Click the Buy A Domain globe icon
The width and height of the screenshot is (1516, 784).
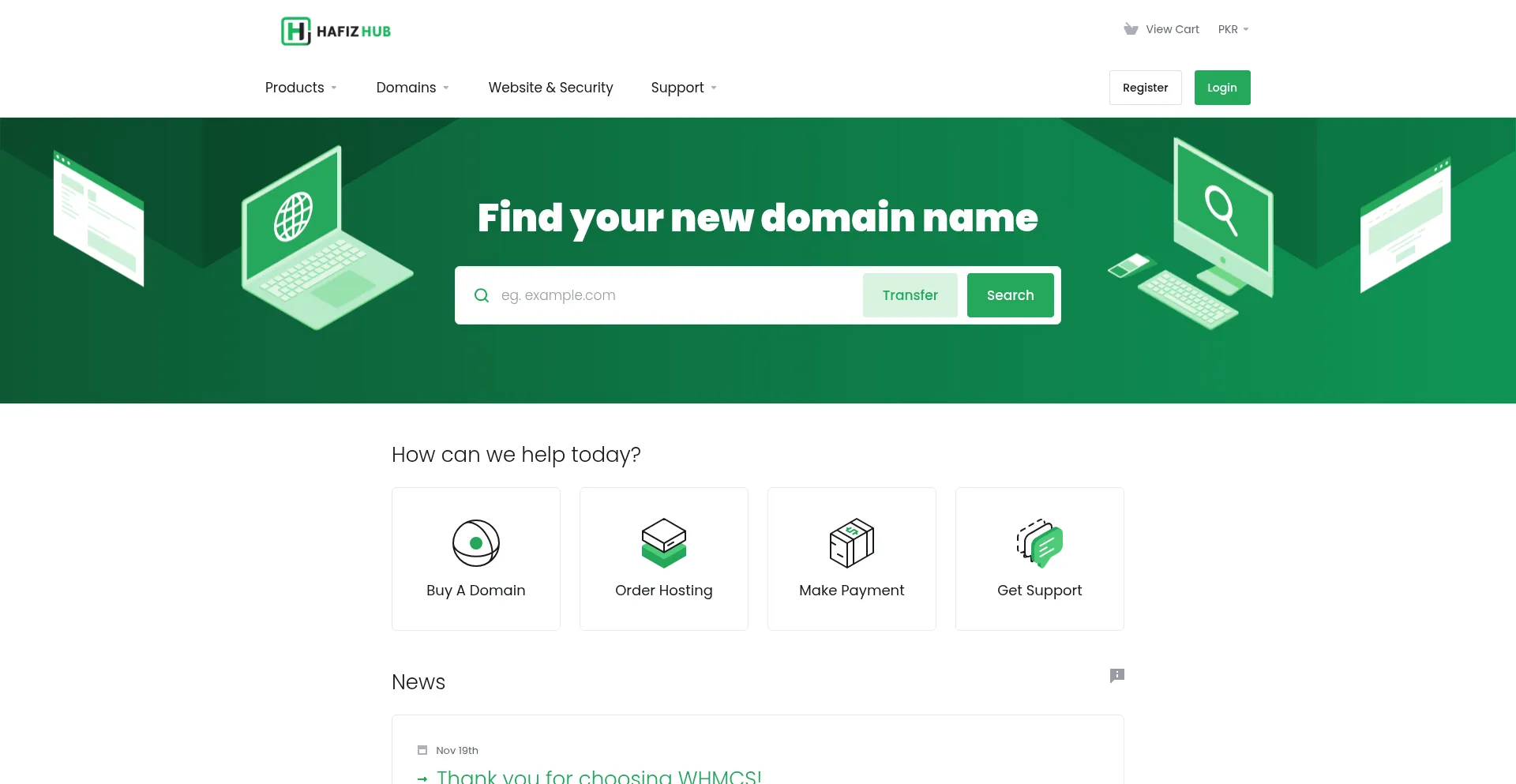(x=476, y=543)
